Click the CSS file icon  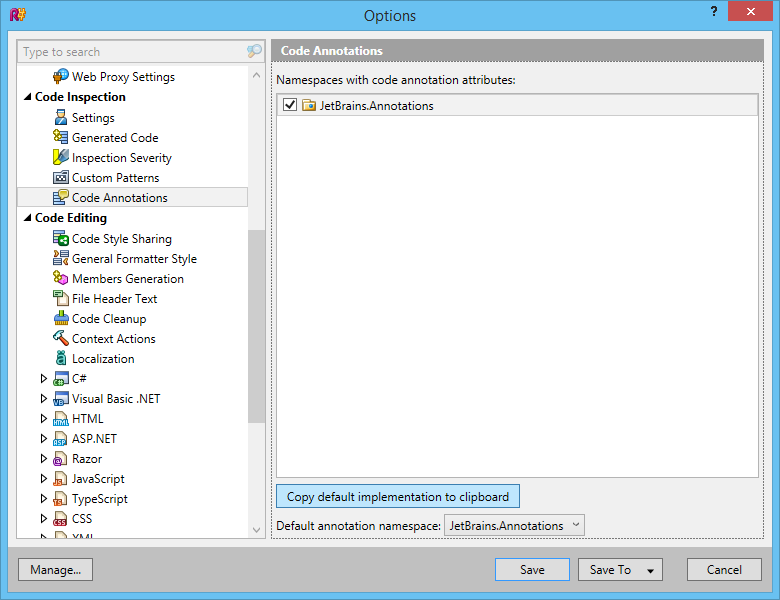[60, 519]
